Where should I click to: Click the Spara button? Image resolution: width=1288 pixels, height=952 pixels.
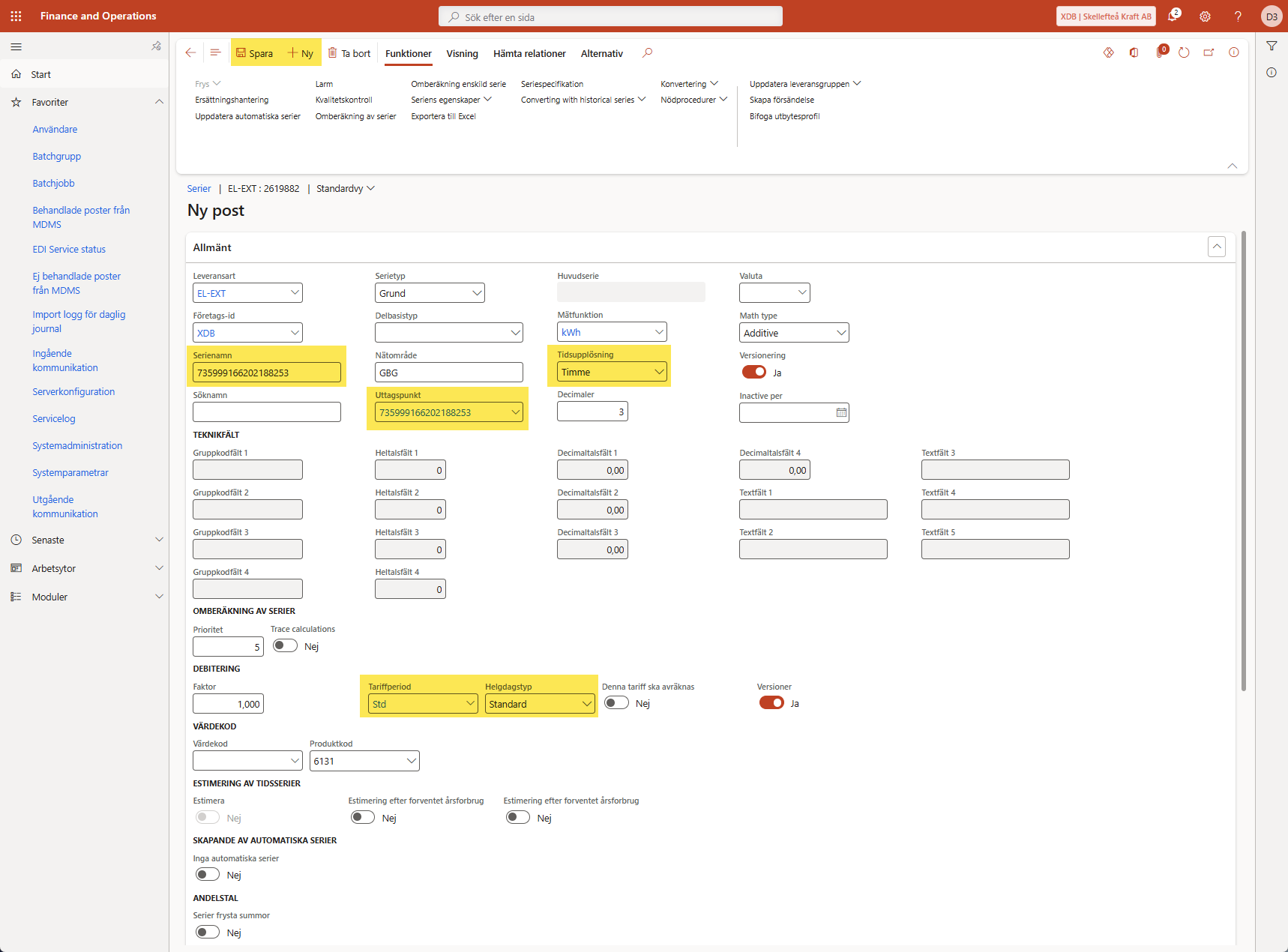(x=254, y=53)
